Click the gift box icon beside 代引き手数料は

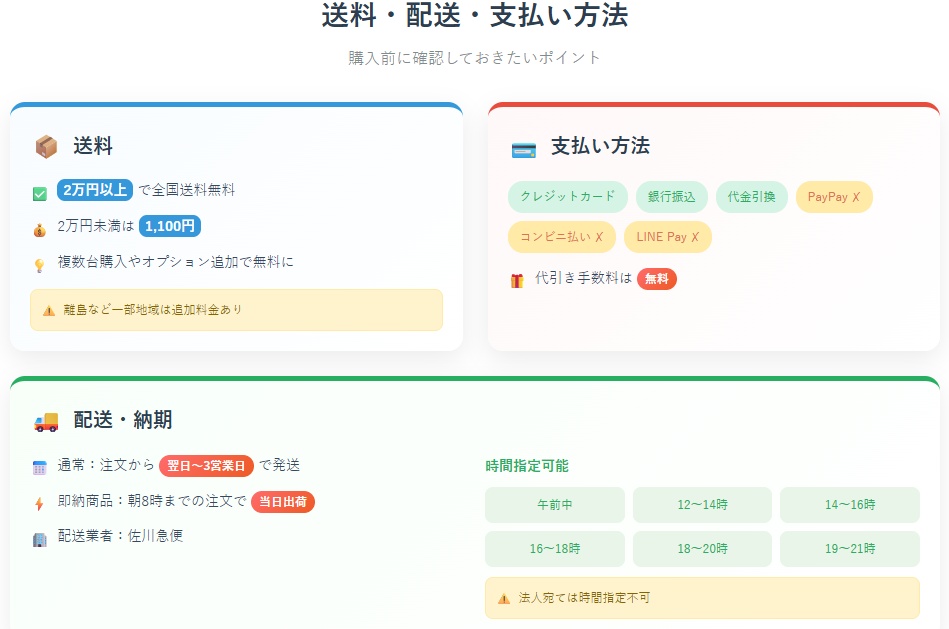(x=517, y=281)
